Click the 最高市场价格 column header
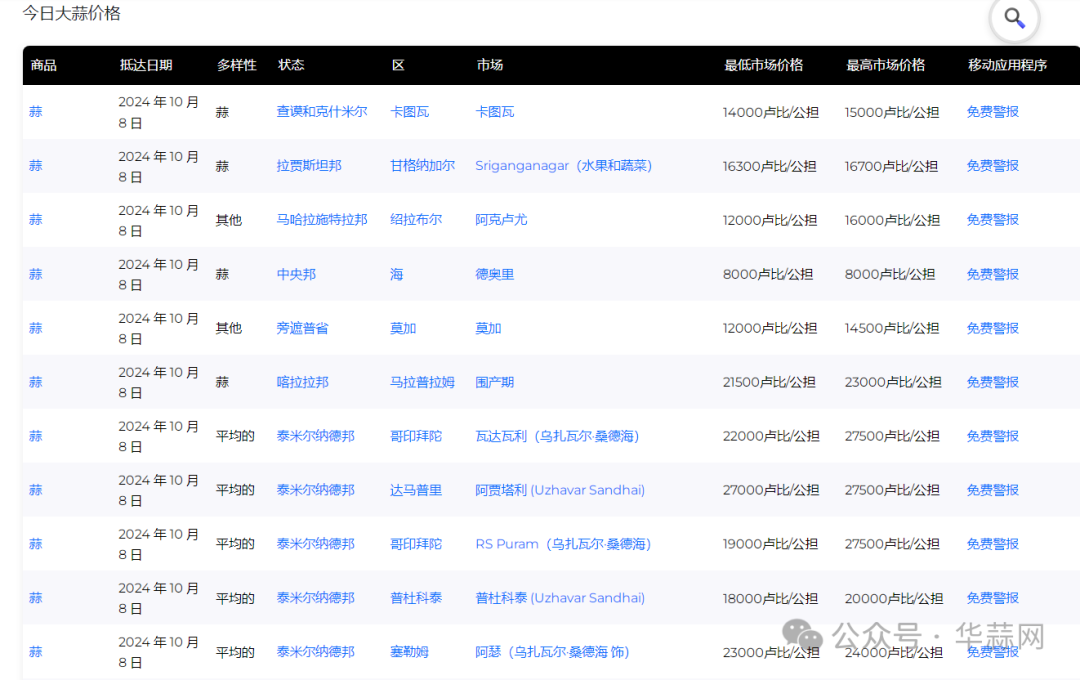This screenshot has height=680, width=1080. (885, 65)
